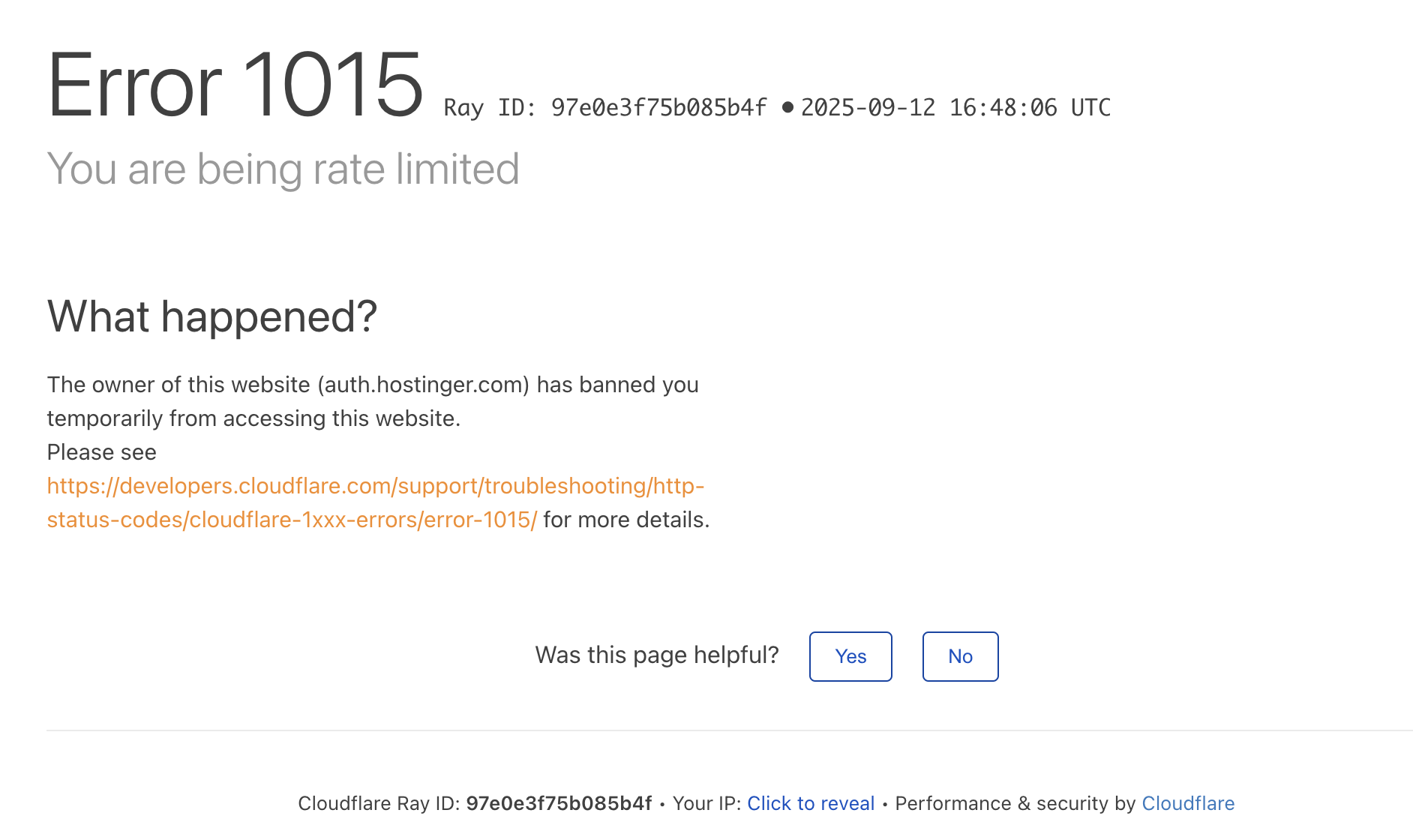Click the 'Please see' text line
The image size is (1413, 840).
[x=102, y=452]
